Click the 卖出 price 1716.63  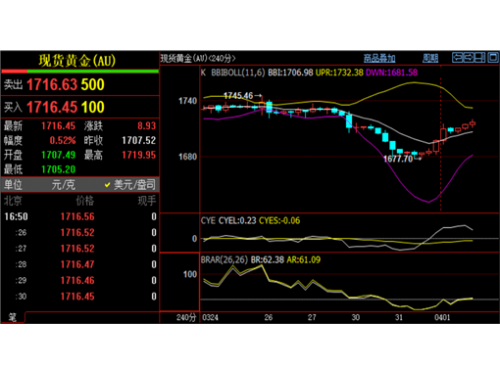coord(52,85)
